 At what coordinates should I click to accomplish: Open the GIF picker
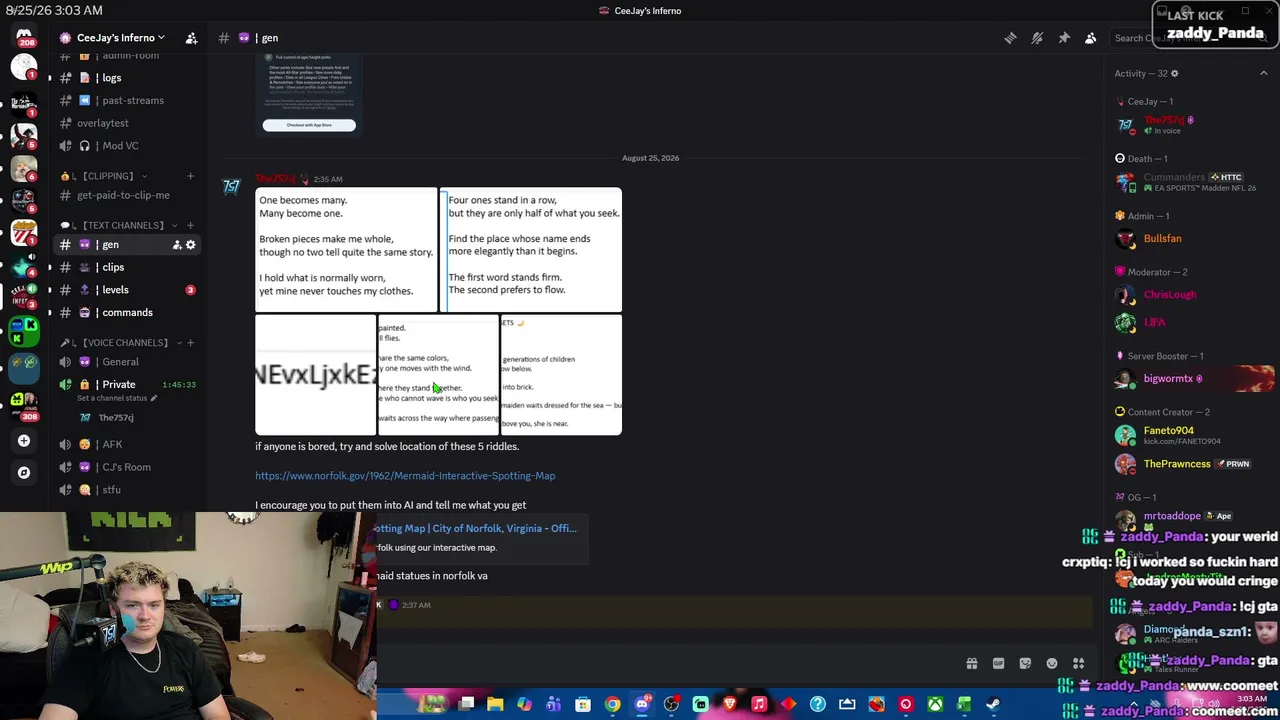(x=998, y=663)
